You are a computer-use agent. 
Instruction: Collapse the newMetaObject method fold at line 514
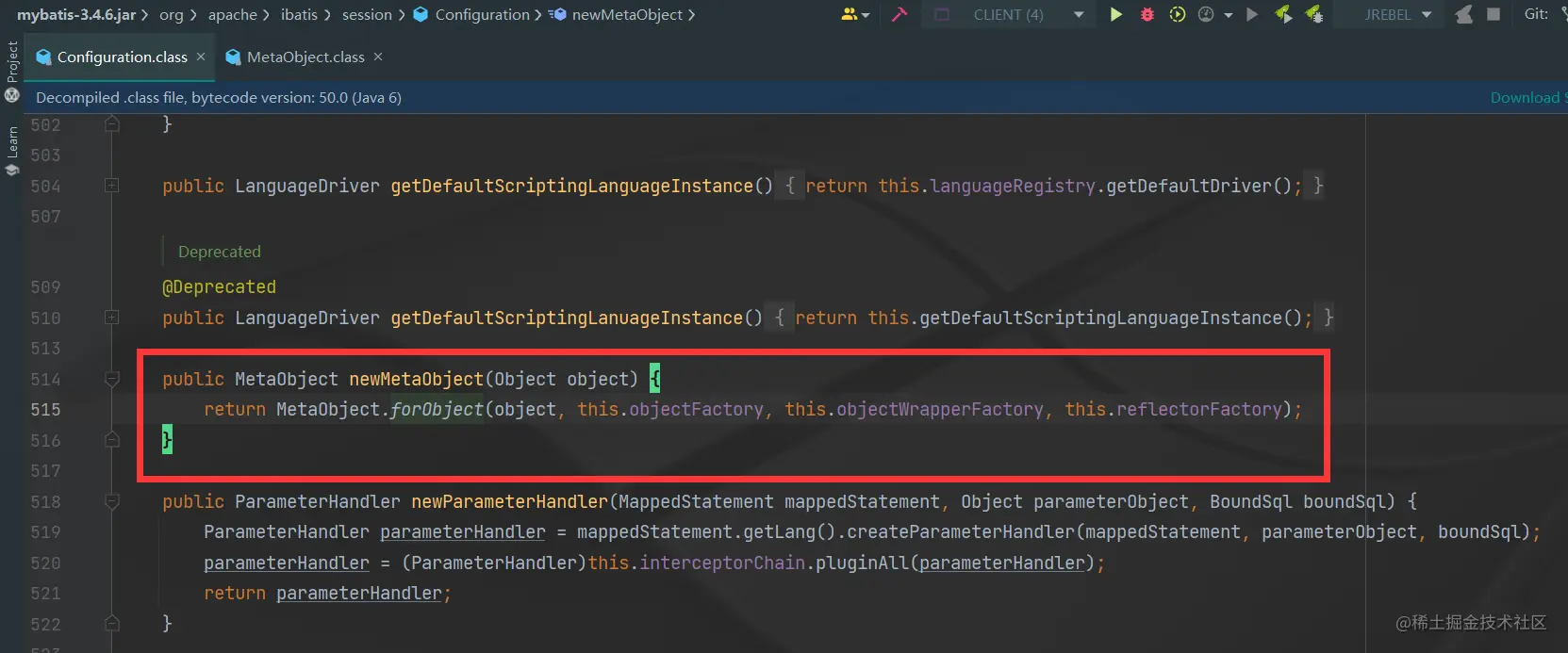click(x=112, y=379)
